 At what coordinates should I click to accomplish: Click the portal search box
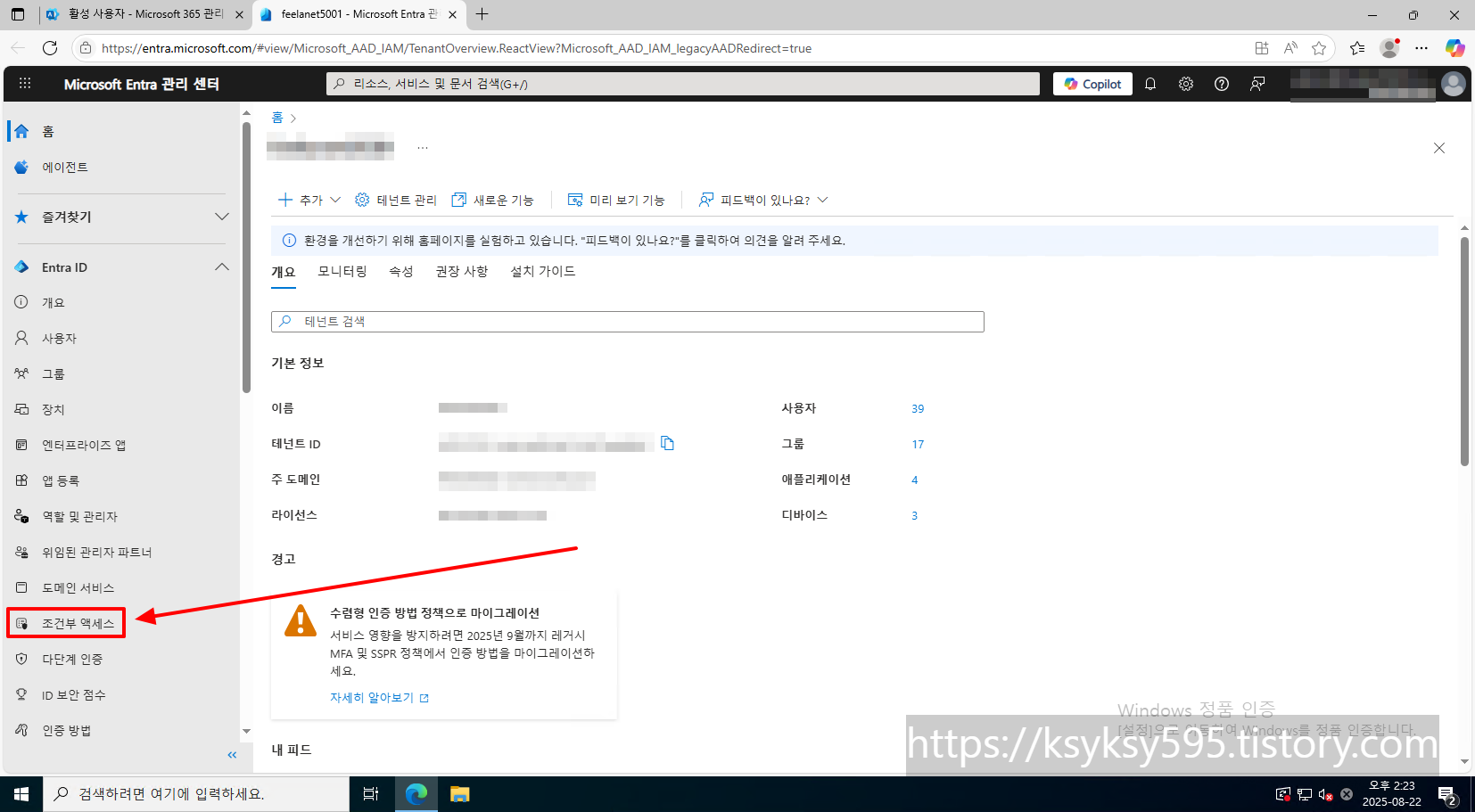coord(683,84)
